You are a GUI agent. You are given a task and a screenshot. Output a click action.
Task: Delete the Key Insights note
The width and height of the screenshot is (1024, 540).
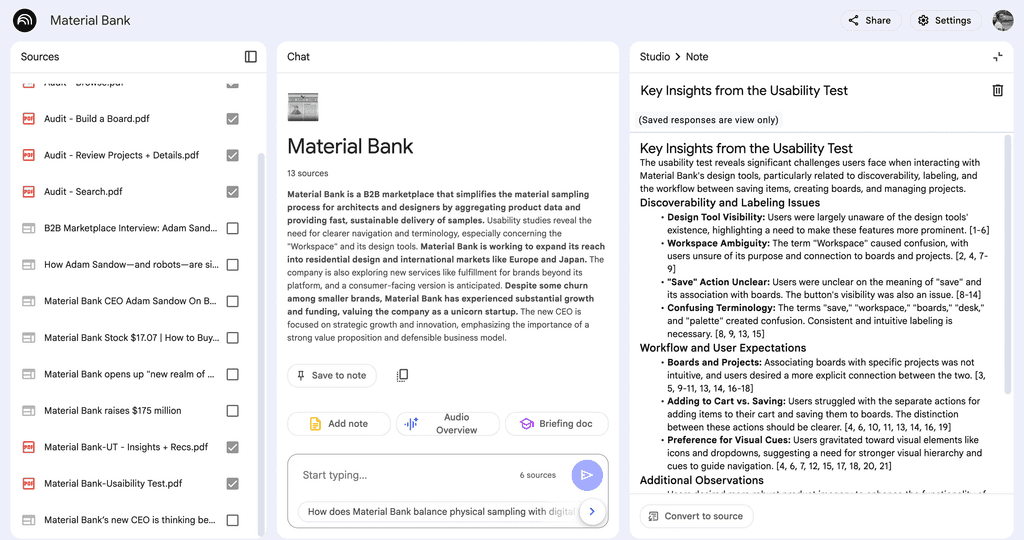coord(998,91)
